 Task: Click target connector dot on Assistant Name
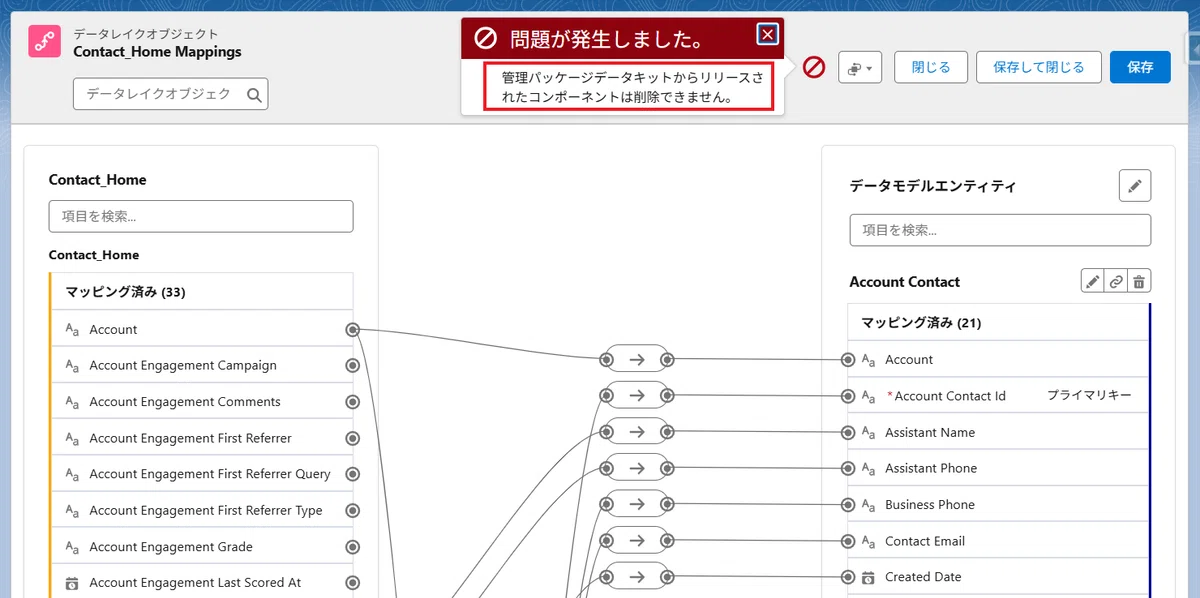tap(848, 432)
